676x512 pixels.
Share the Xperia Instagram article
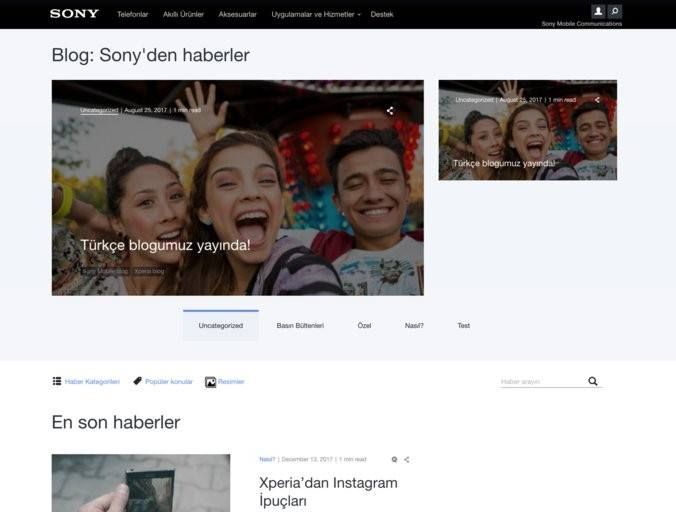point(407,460)
